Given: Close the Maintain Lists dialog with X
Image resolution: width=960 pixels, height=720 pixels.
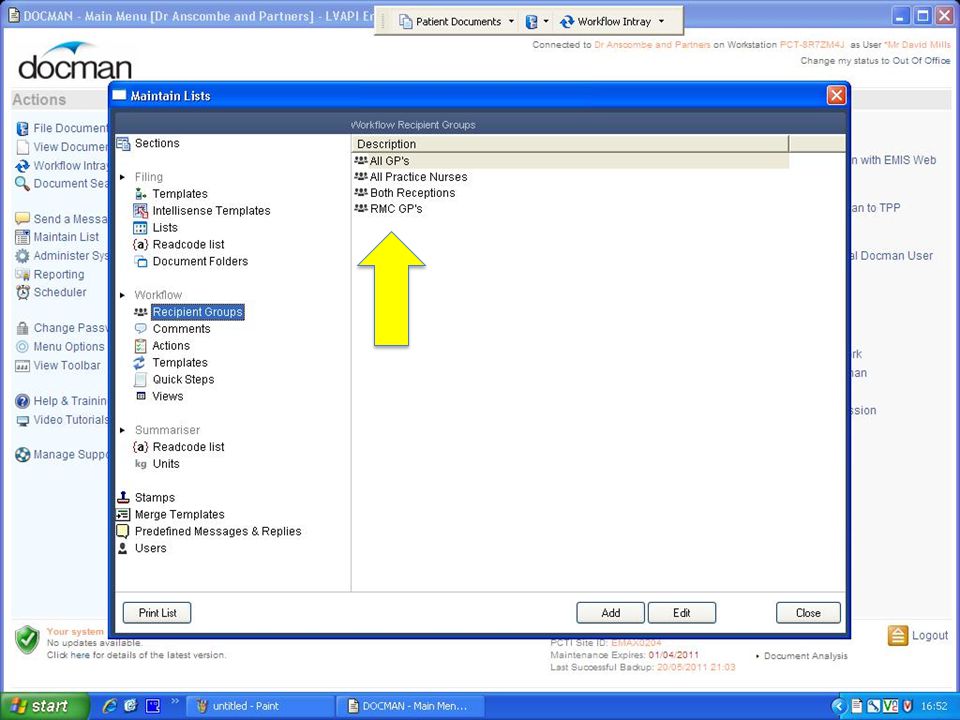Looking at the screenshot, I should pos(836,95).
